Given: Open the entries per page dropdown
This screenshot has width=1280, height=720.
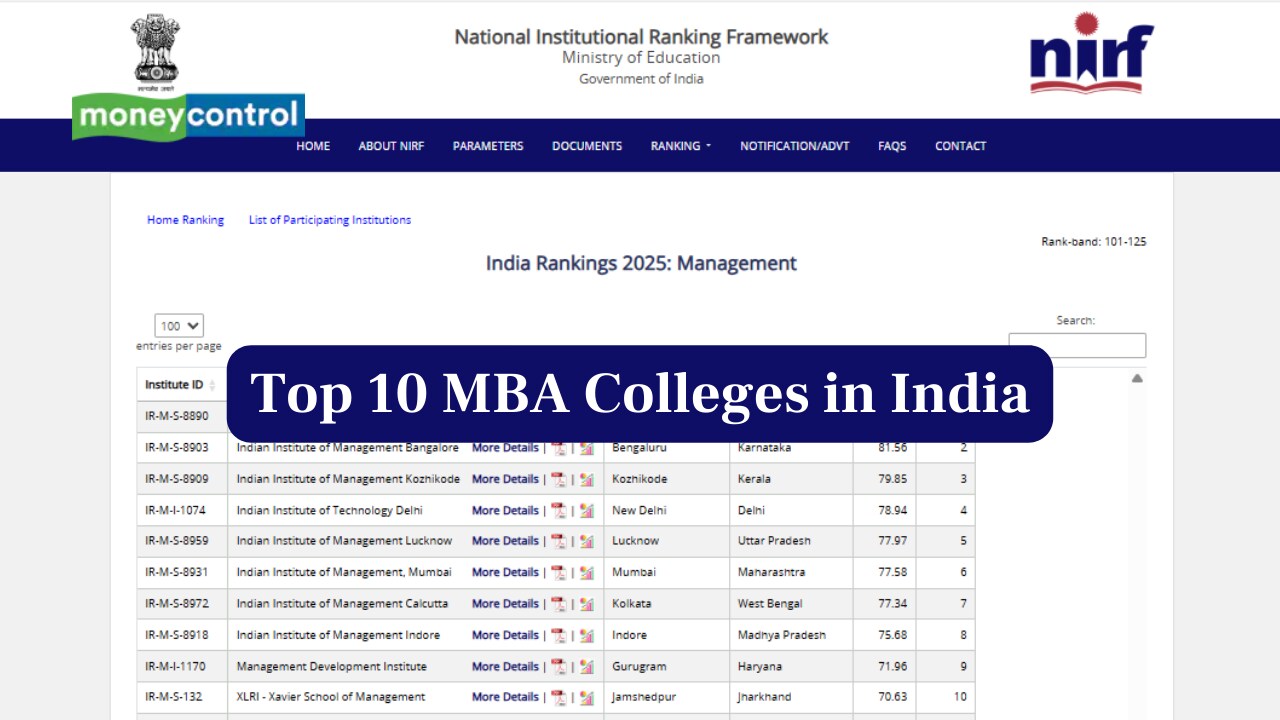Looking at the screenshot, I should (179, 326).
